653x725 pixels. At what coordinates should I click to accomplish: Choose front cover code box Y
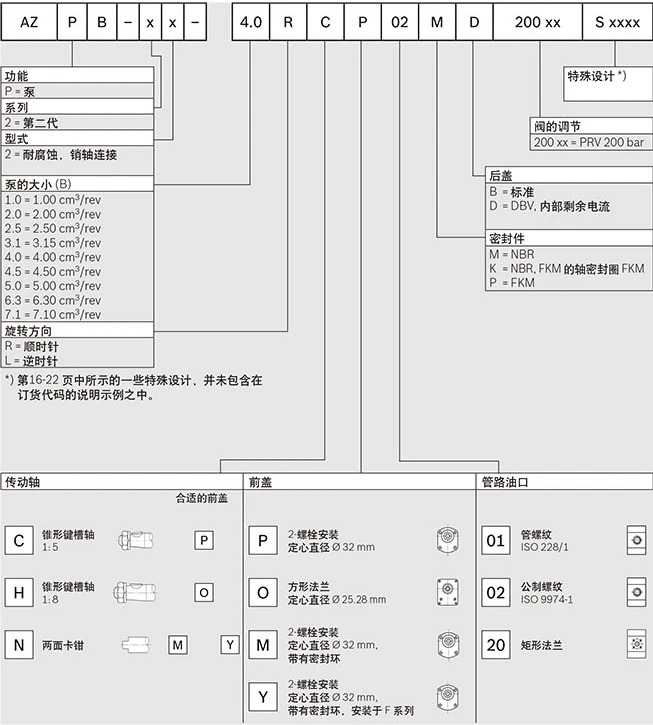click(263, 696)
